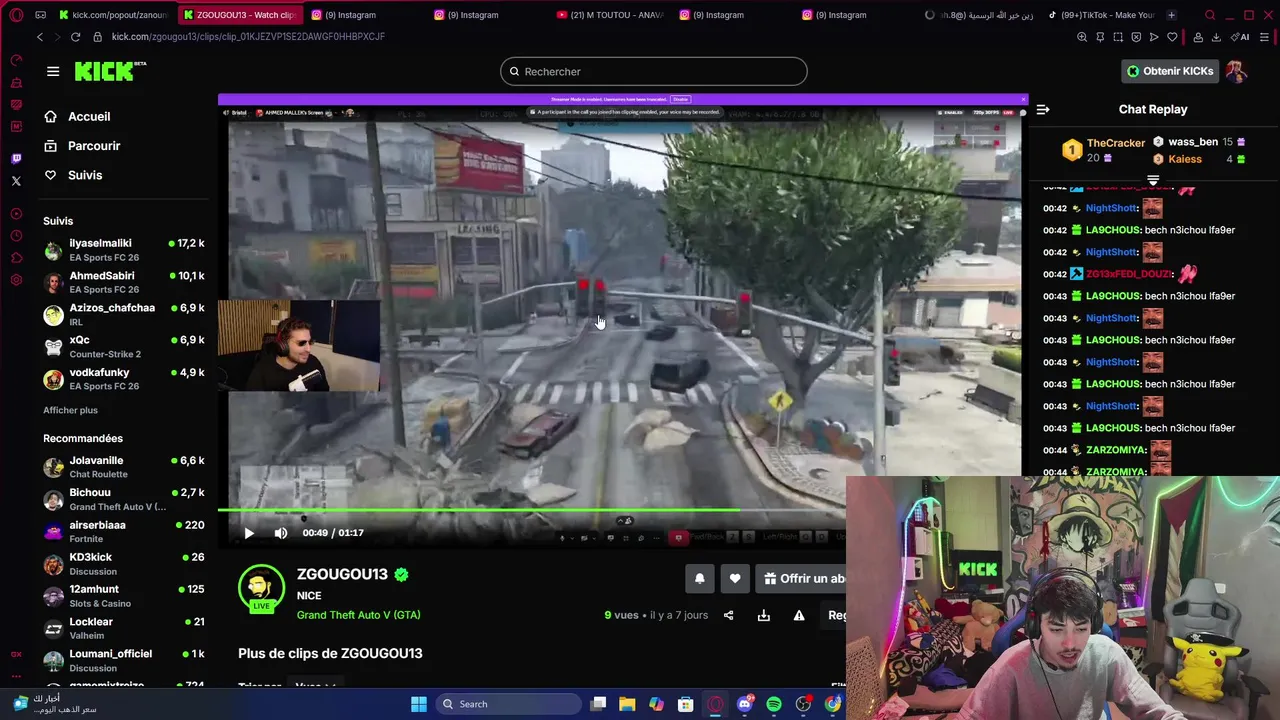Switch to TikTok Make Your Day tab
Screen dimensions: 1280x720
pos(1100,15)
